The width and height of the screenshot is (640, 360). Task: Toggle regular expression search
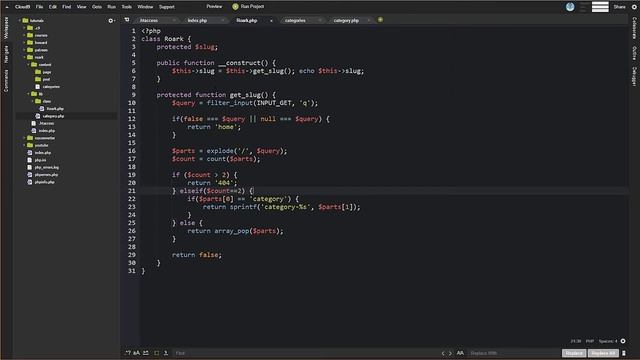[x=128, y=353]
